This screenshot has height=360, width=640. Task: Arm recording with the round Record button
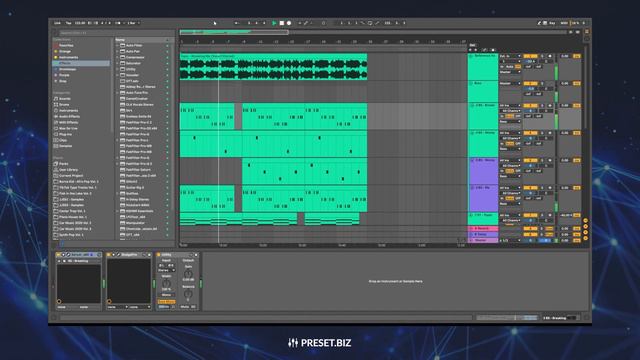[x=289, y=23]
